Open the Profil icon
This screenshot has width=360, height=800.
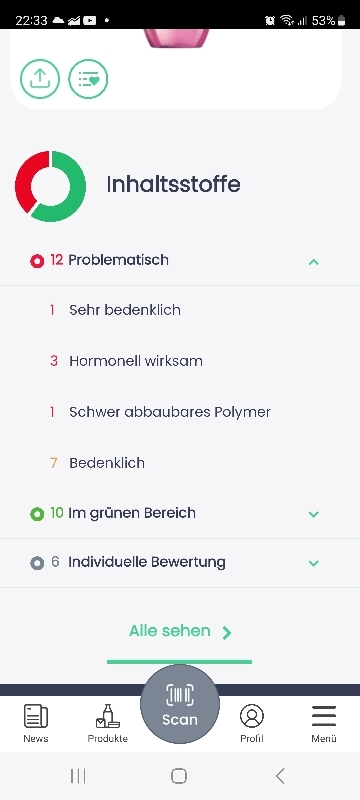(x=252, y=722)
